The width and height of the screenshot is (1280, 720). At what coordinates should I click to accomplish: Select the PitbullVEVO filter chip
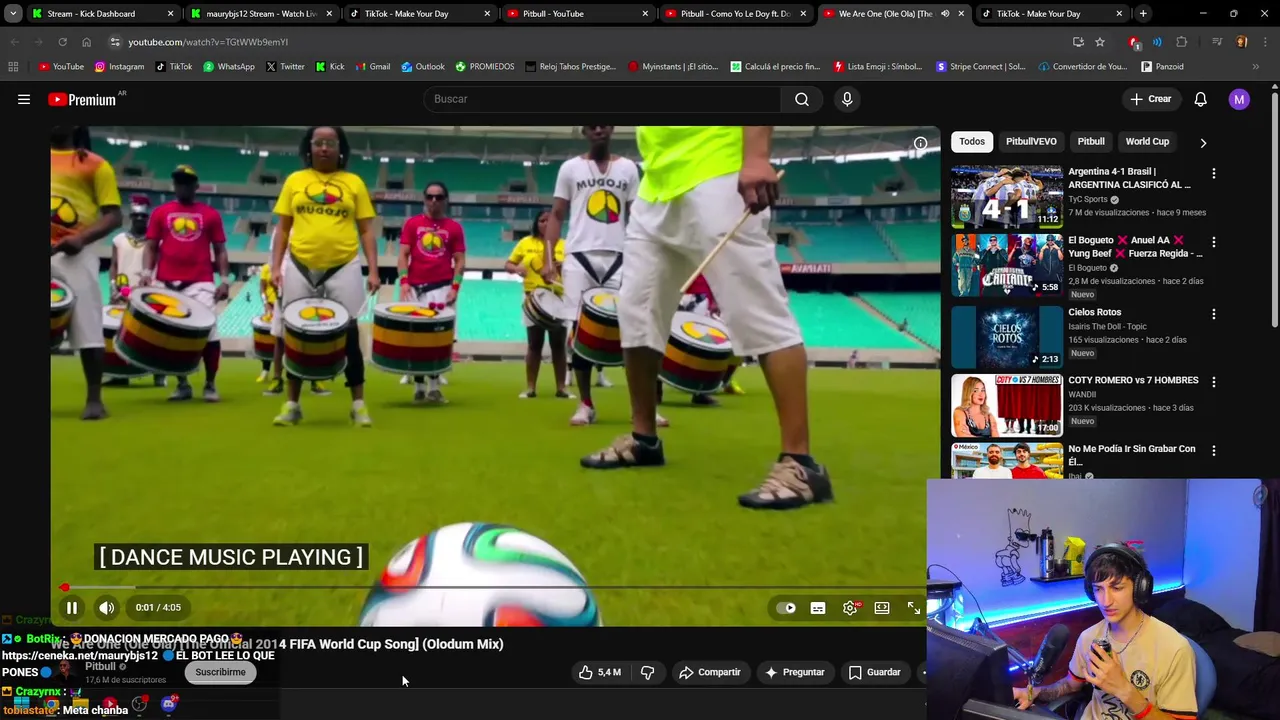coord(1031,141)
